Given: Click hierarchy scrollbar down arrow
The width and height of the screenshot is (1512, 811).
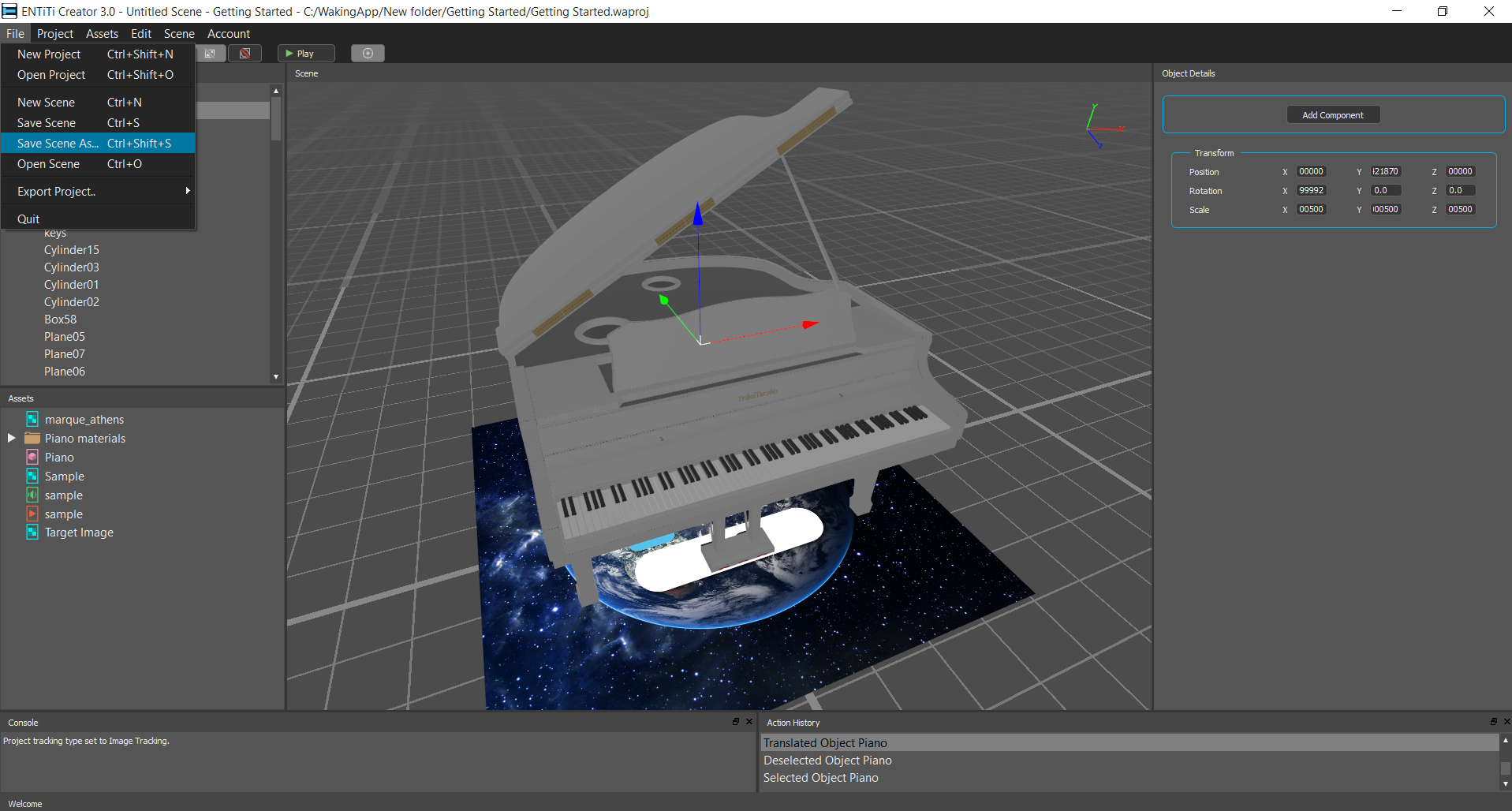Looking at the screenshot, I should pos(276,377).
